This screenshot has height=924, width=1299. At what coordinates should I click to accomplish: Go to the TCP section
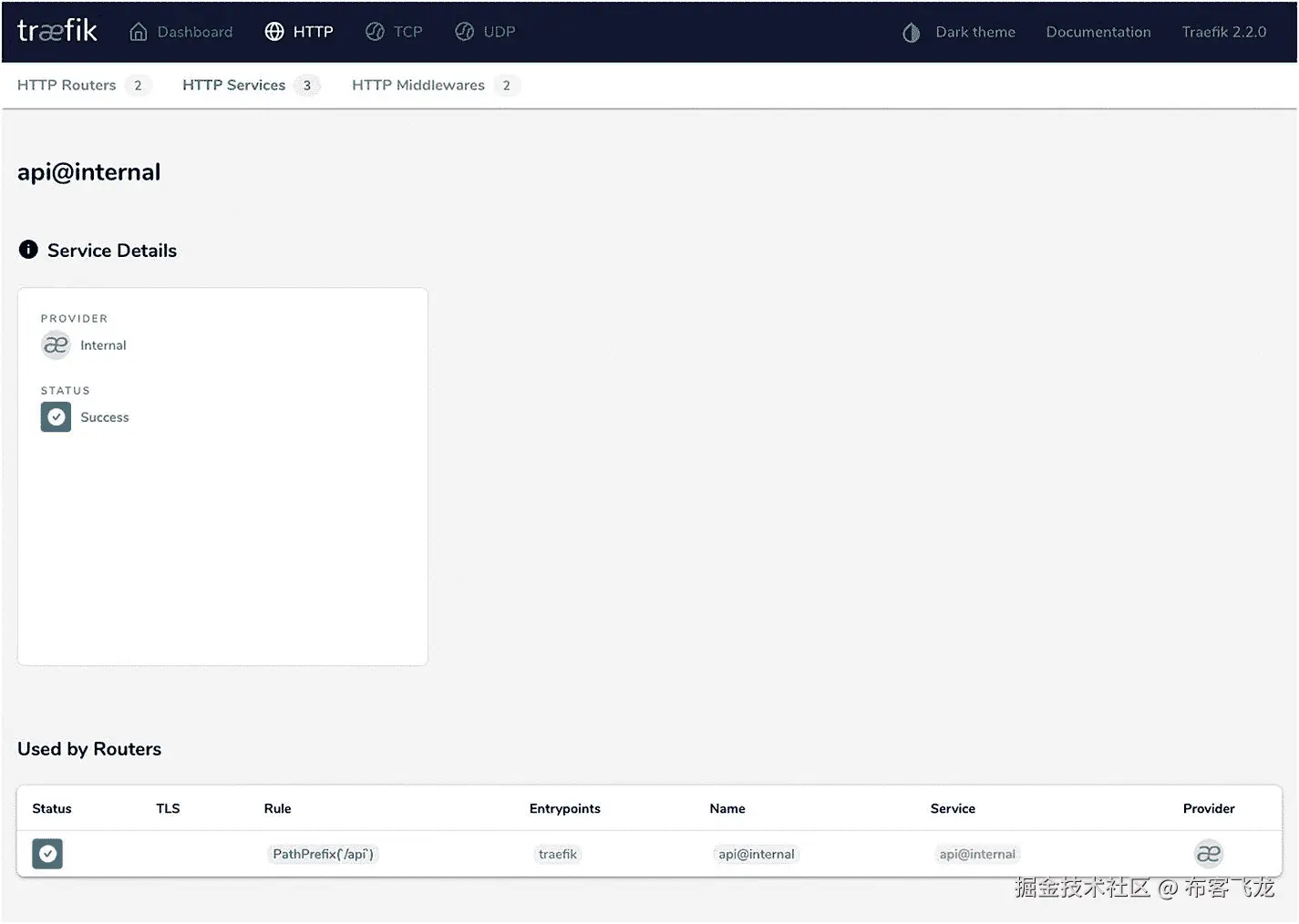(394, 32)
